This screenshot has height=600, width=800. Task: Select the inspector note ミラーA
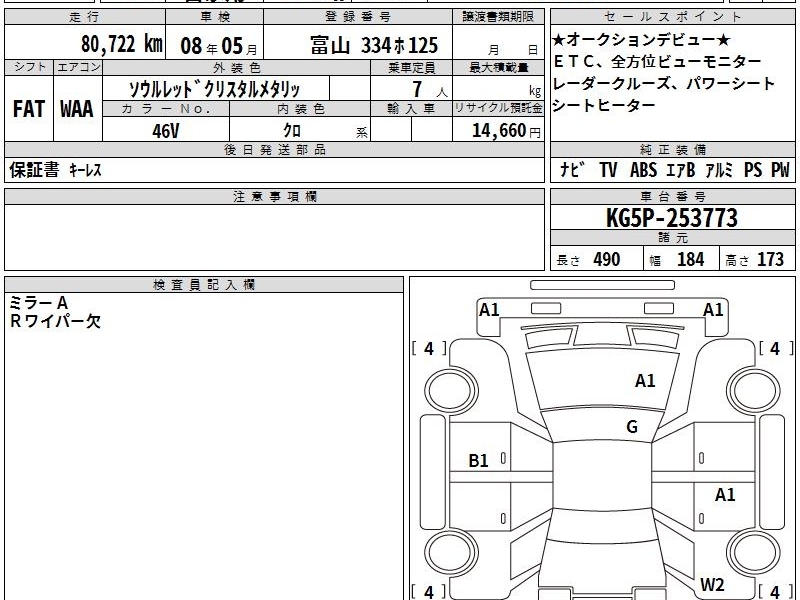[39, 303]
